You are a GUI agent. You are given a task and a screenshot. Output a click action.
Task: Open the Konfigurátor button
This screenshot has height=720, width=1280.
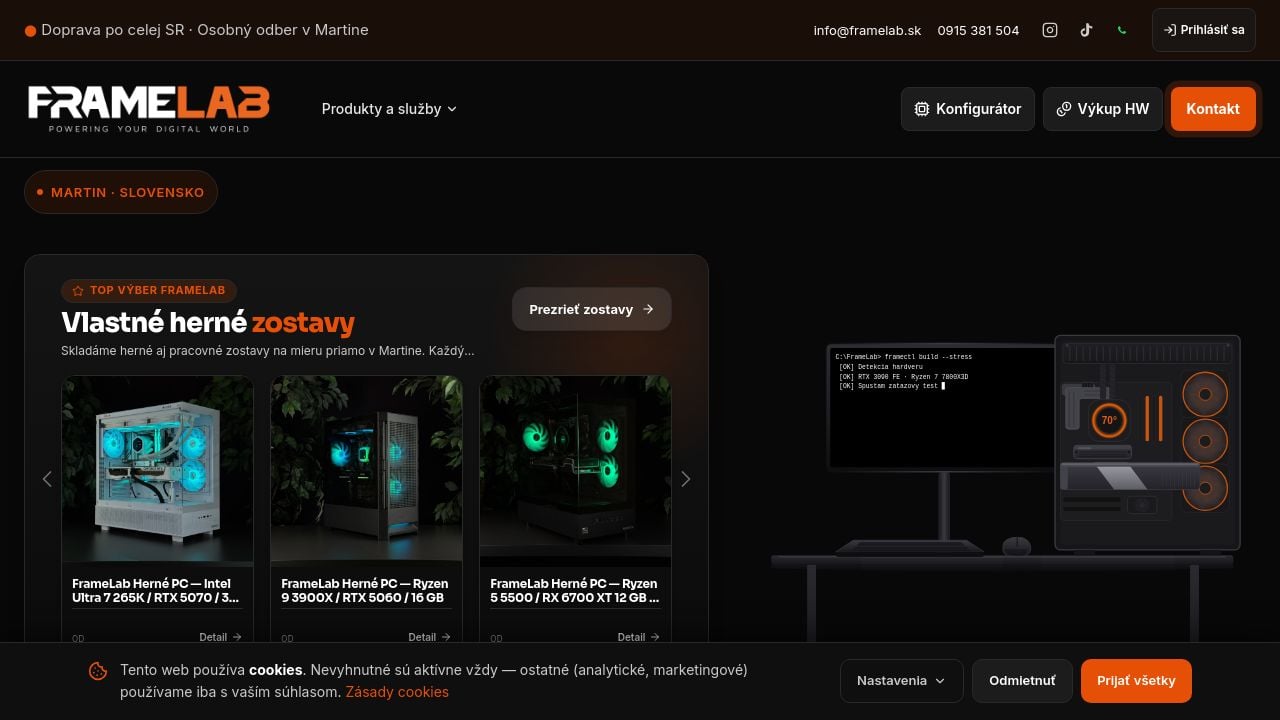[x=968, y=109]
